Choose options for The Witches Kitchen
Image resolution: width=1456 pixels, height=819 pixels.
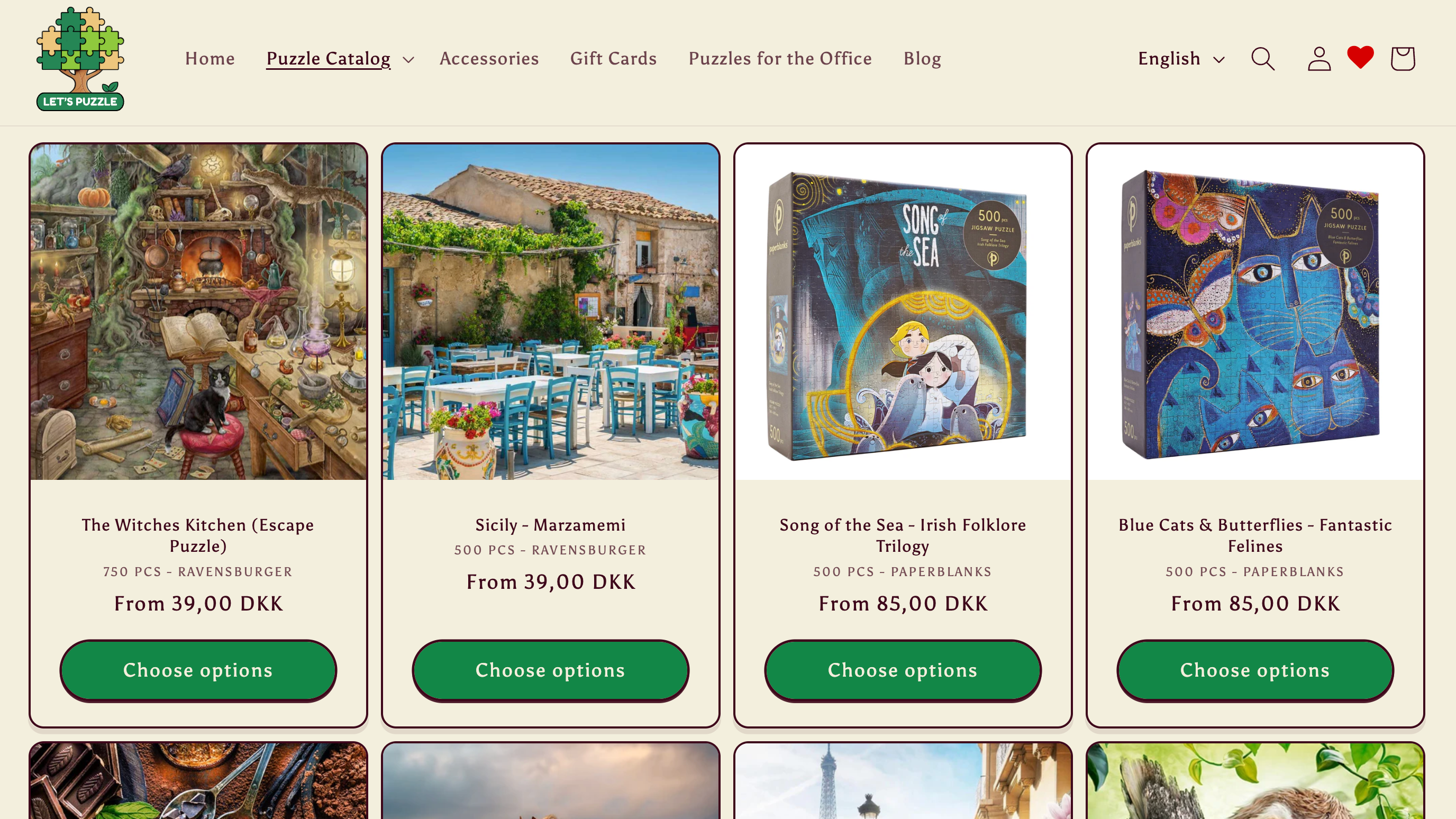click(198, 670)
